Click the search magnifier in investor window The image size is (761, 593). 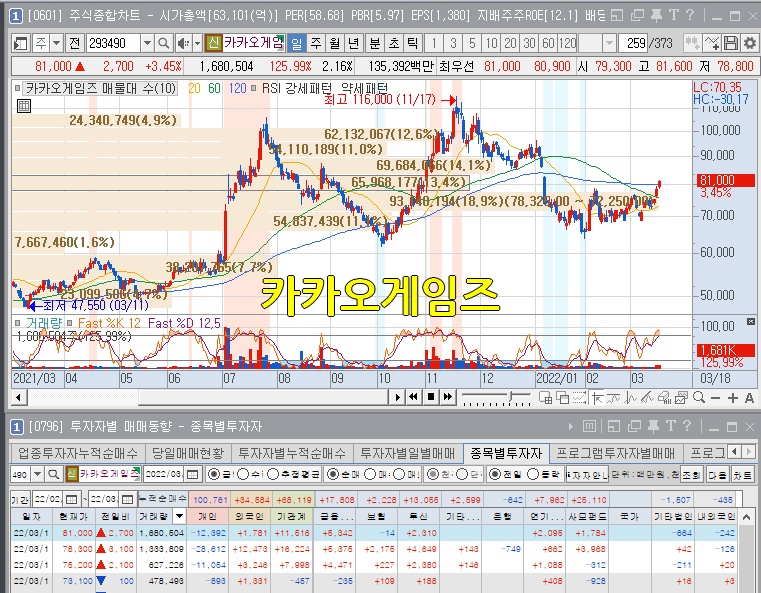pyautogui.click(x=53, y=474)
